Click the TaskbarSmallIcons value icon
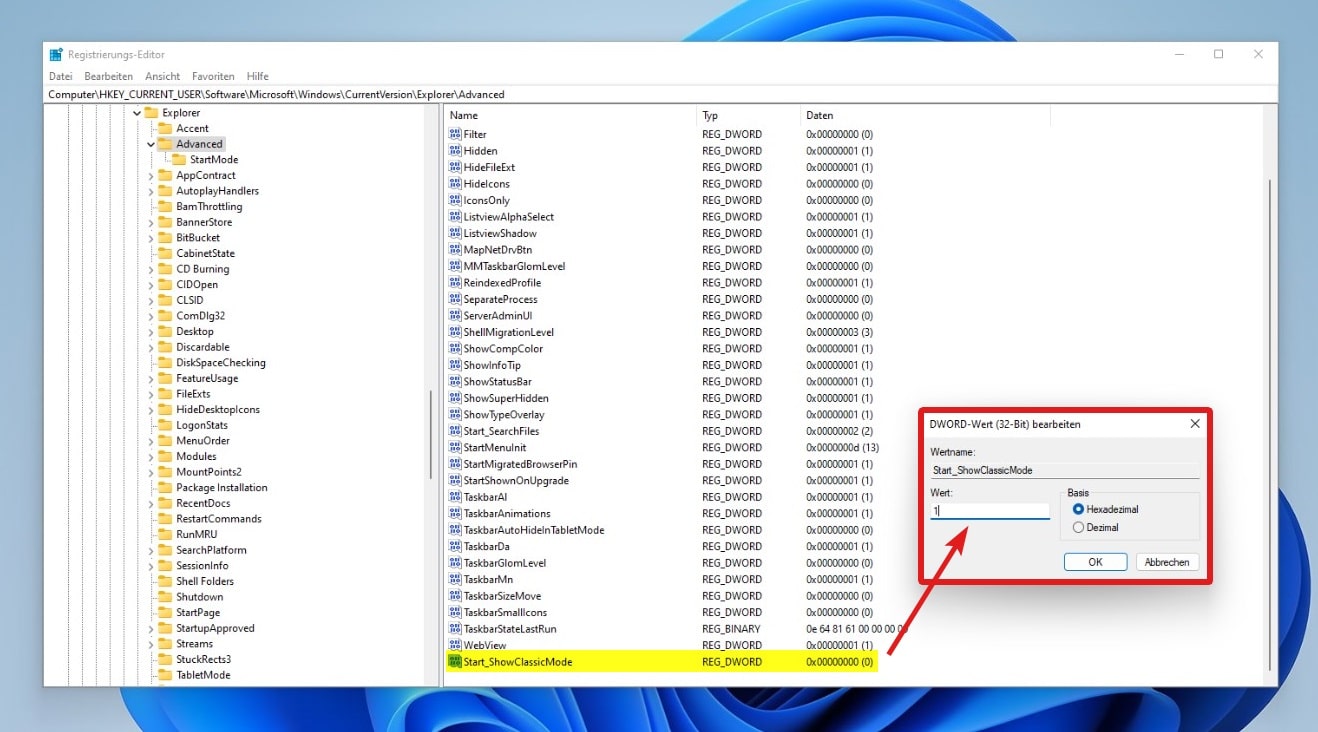The height and width of the screenshot is (732, 1318). [456, 612]
